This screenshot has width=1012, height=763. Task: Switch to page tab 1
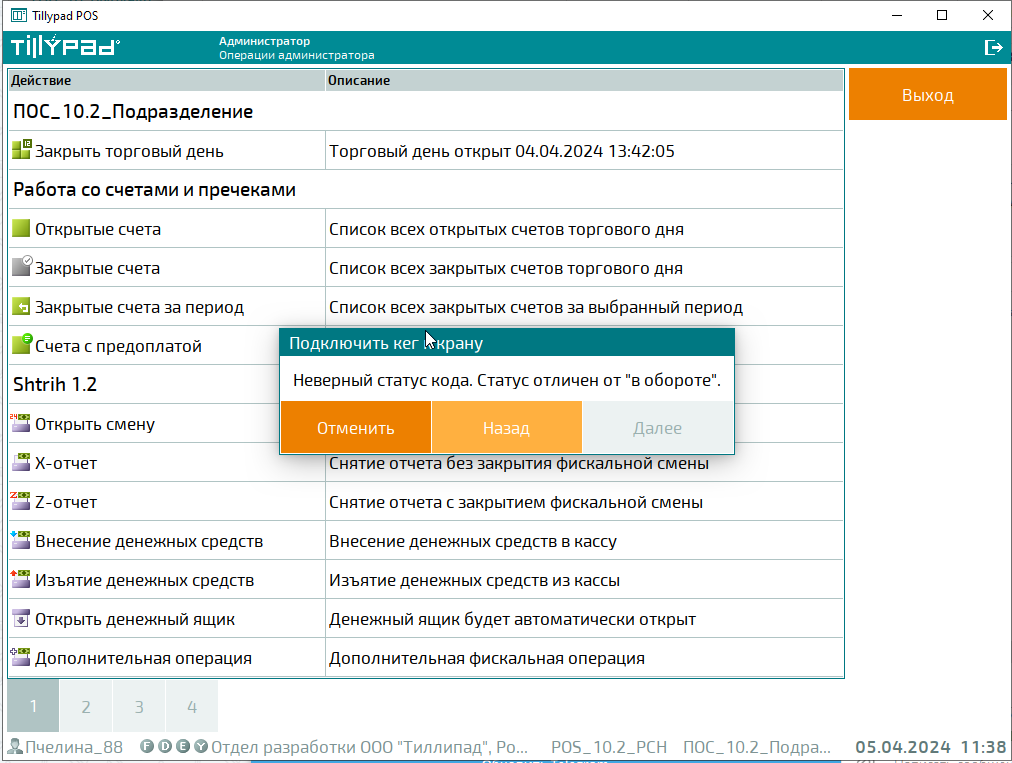point(33,706)
